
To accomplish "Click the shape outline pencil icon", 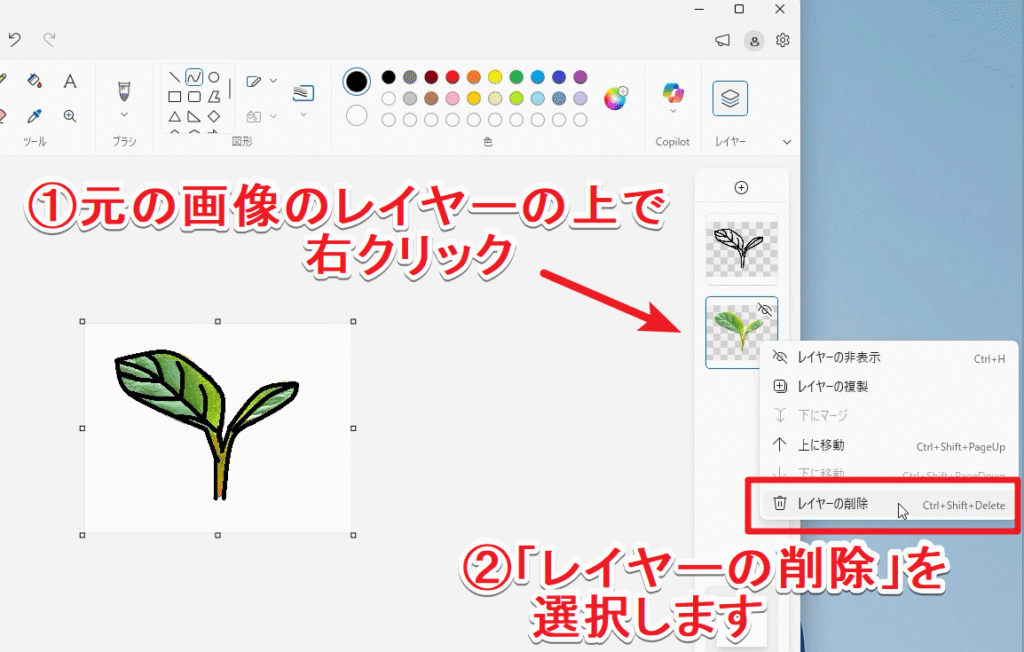I will (253, 81).
